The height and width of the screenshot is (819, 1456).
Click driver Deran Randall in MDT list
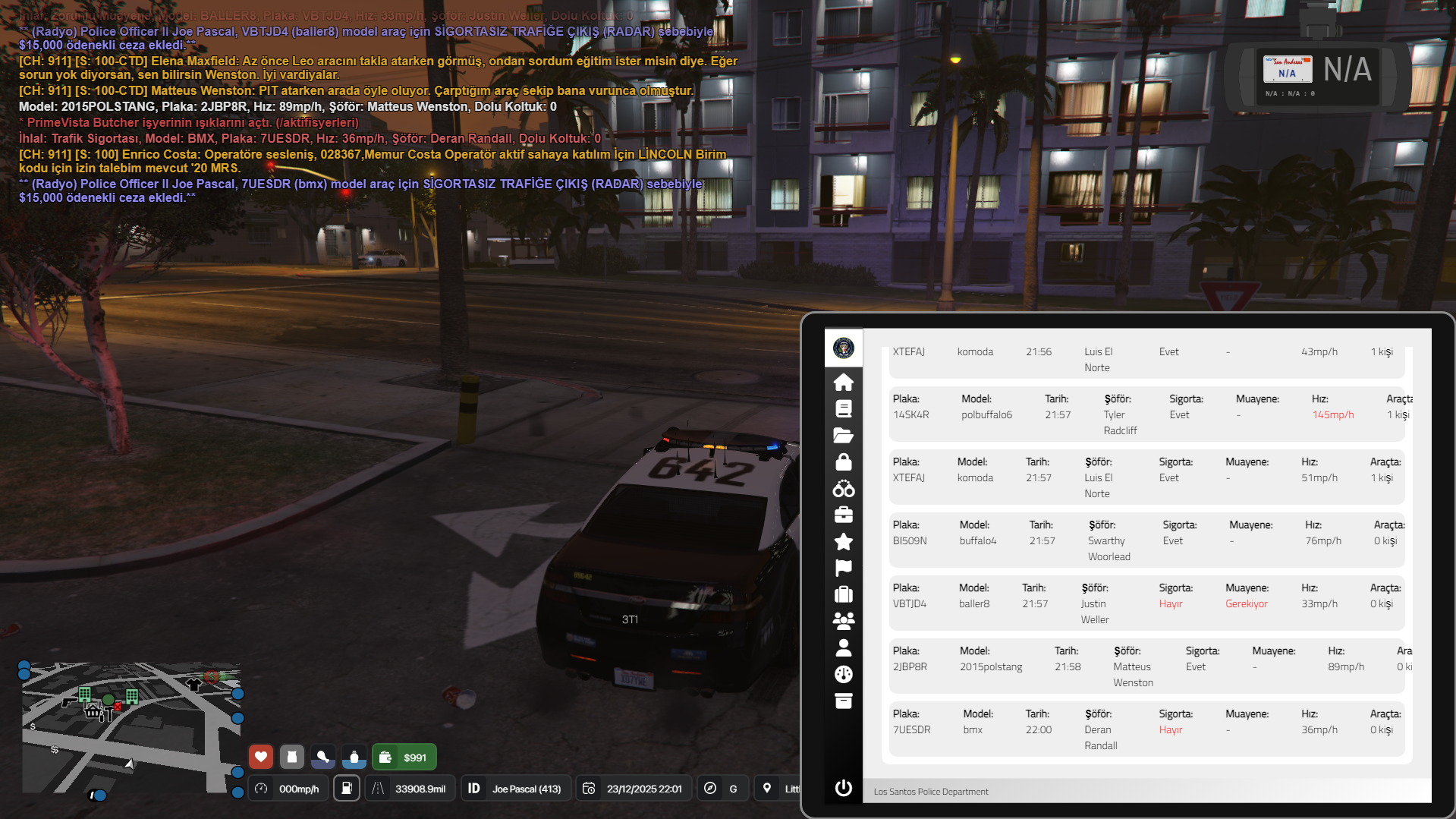1100,738
